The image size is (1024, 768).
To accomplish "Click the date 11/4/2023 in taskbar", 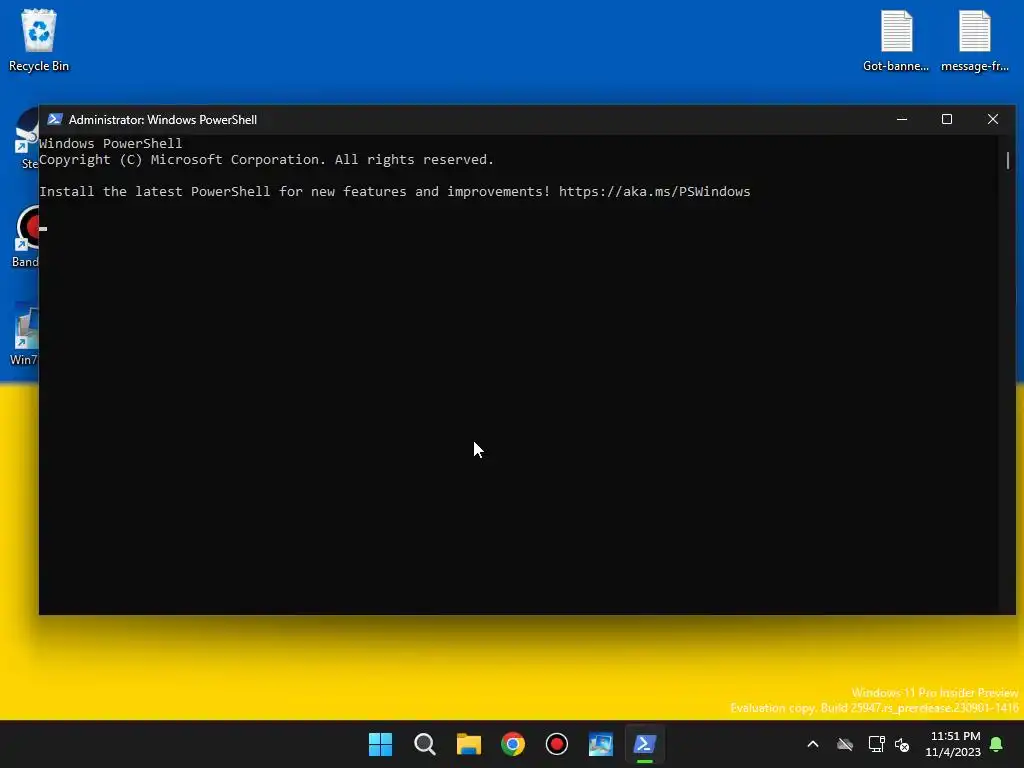I will (953, 752).
